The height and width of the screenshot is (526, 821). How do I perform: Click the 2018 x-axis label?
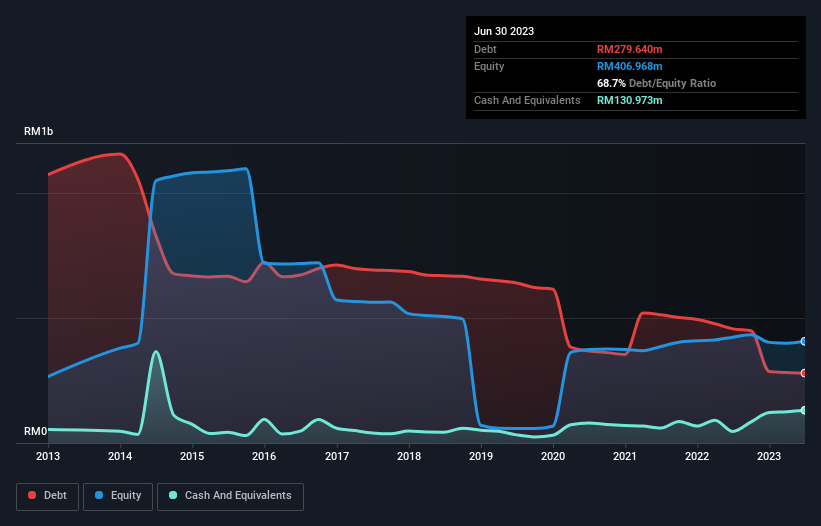[409, 456]
